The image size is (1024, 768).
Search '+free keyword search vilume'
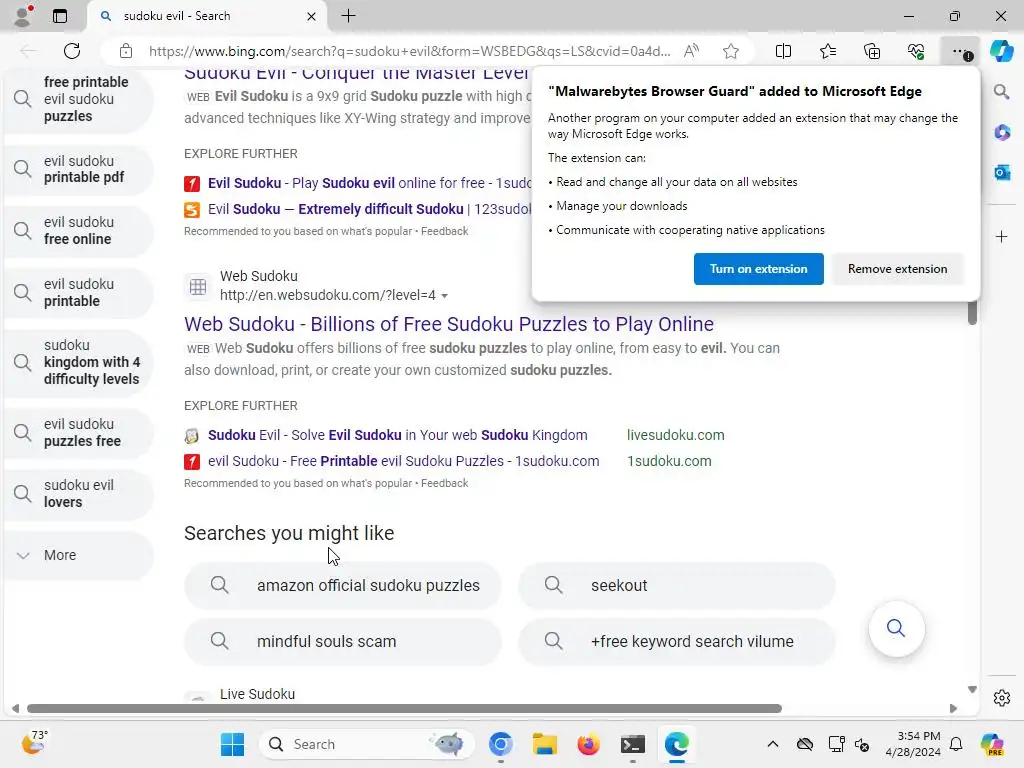677,642
